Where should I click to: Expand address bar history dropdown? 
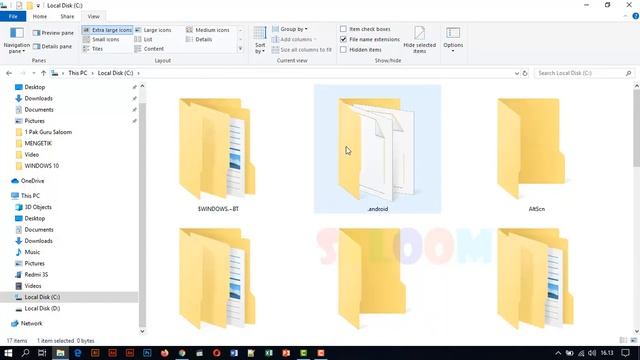click(517, 73)
